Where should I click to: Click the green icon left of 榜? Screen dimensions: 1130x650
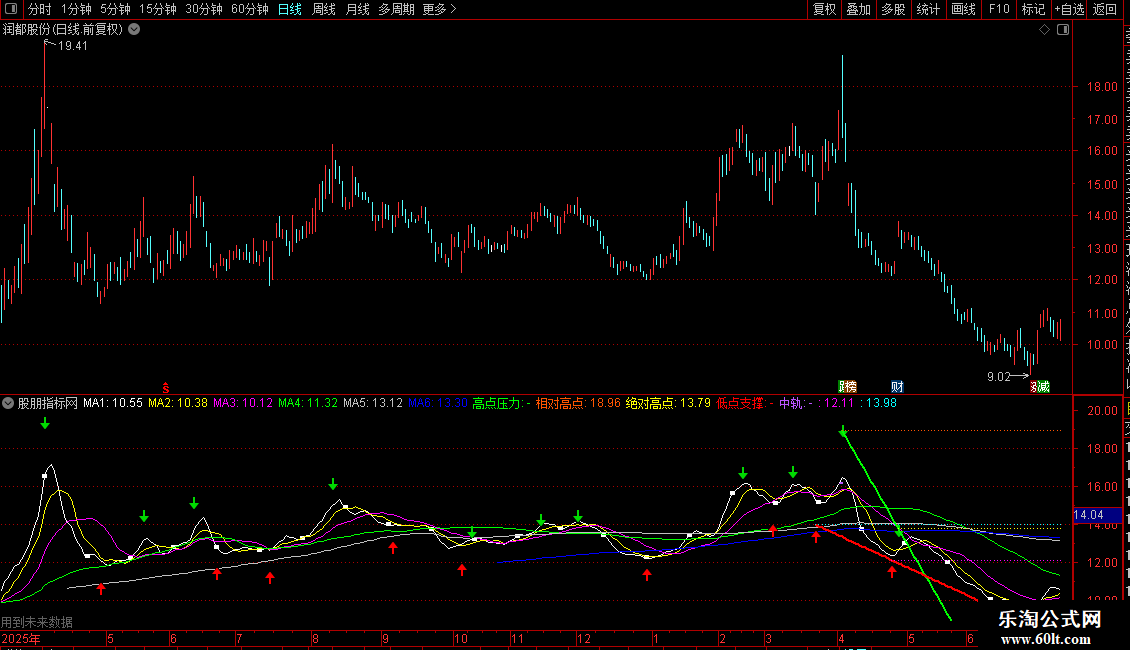click(x=842, y=387)
